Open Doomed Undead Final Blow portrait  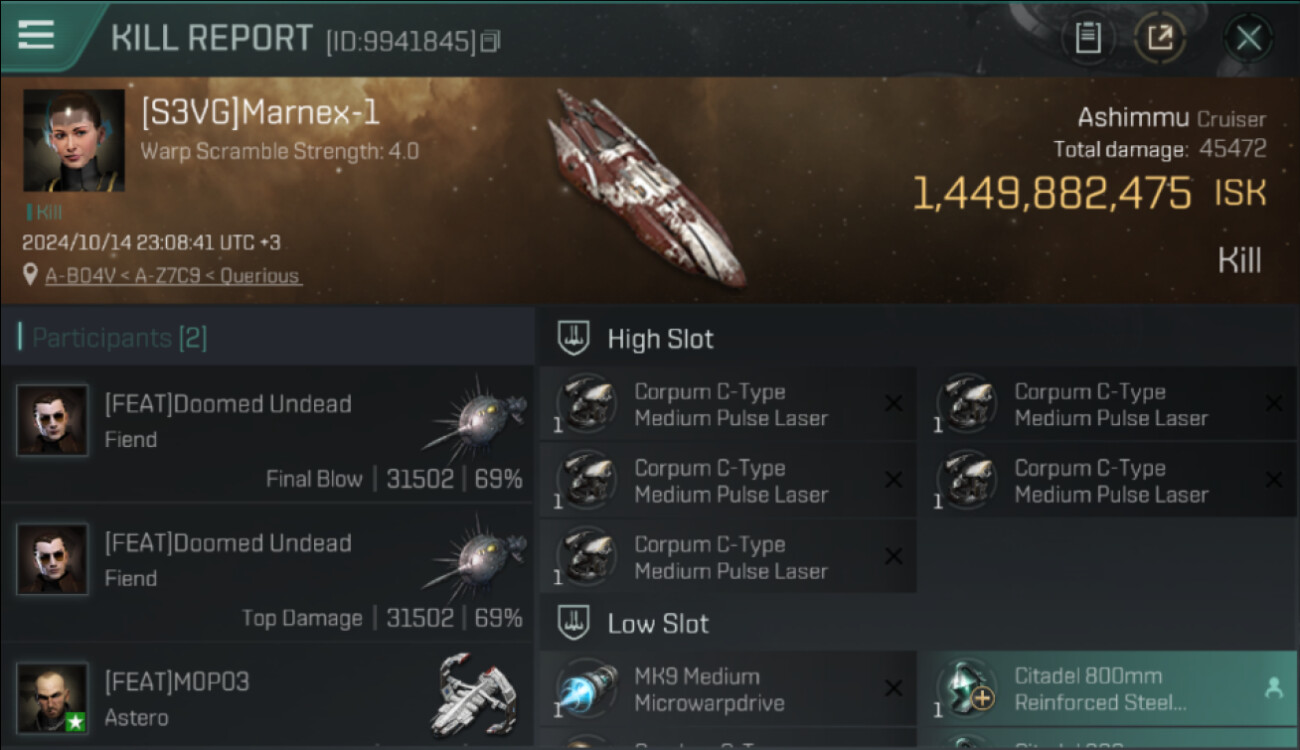tap(52, 420)
